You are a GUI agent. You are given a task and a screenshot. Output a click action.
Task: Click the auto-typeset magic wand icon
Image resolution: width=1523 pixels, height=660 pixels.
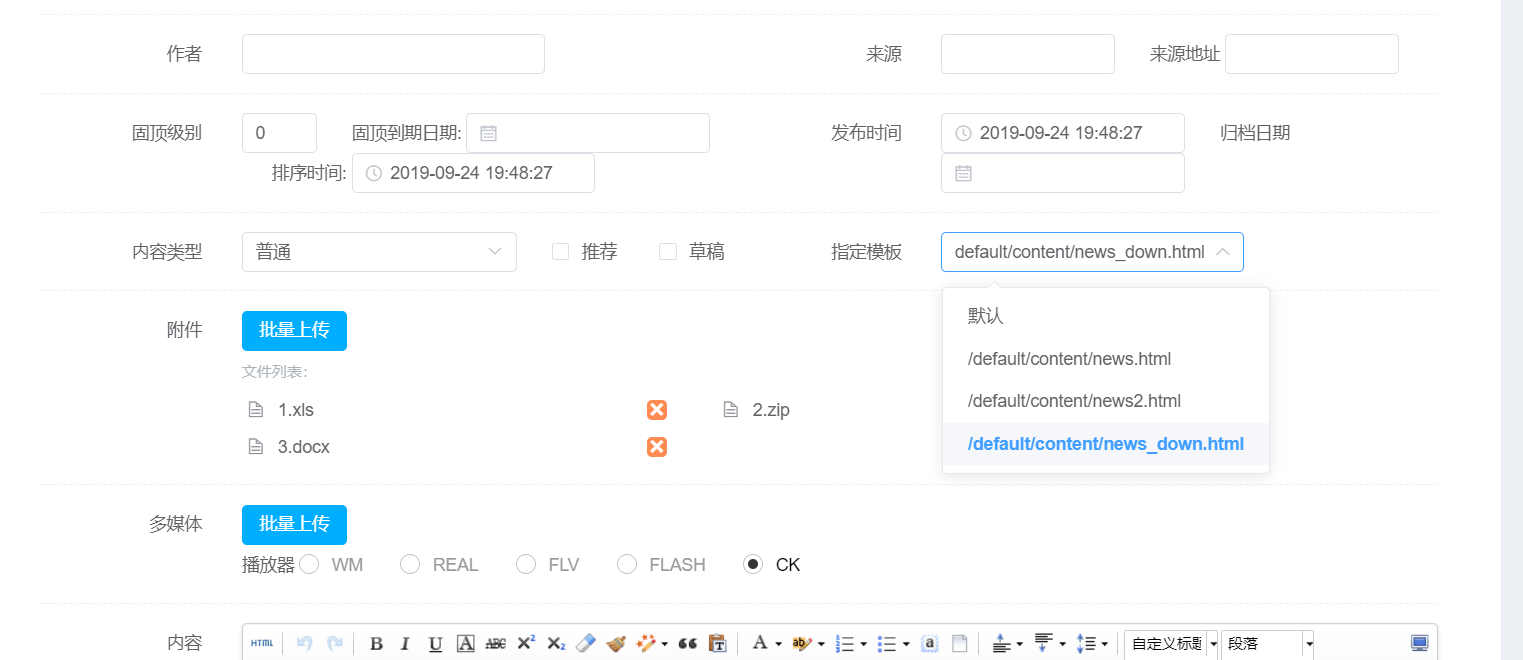(646, 643)
